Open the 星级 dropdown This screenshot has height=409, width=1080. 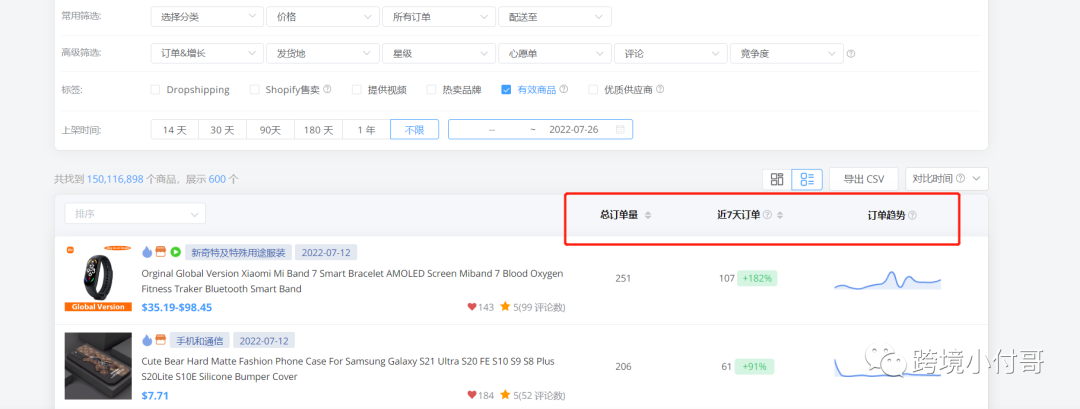439,53
